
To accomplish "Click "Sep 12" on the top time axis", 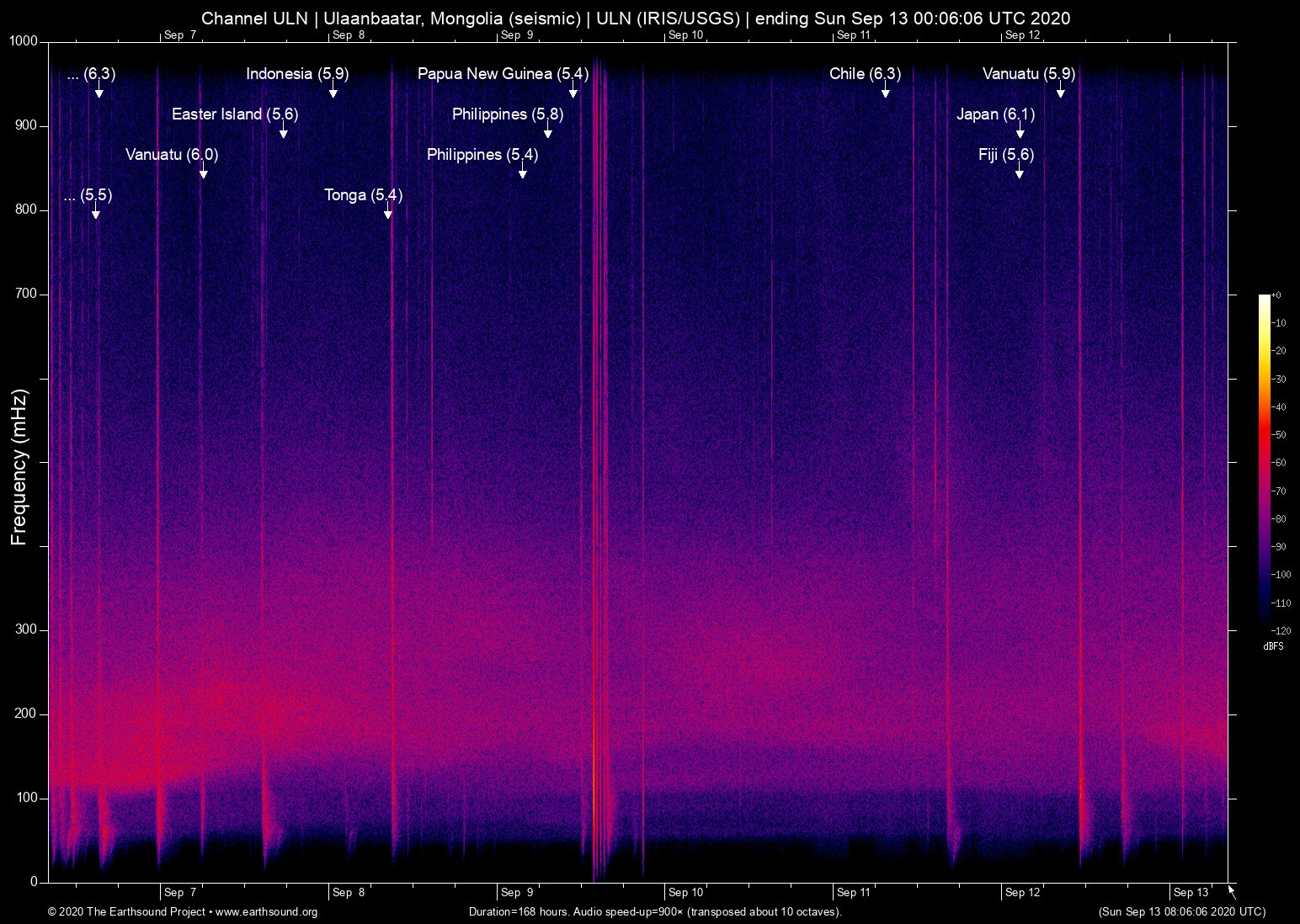I will [x=1022, y=35].
